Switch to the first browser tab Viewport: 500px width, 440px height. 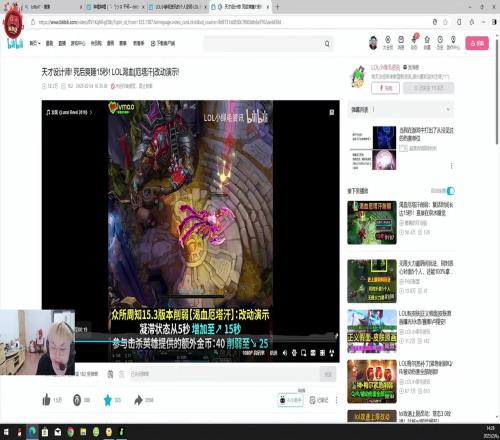point(53,7)
